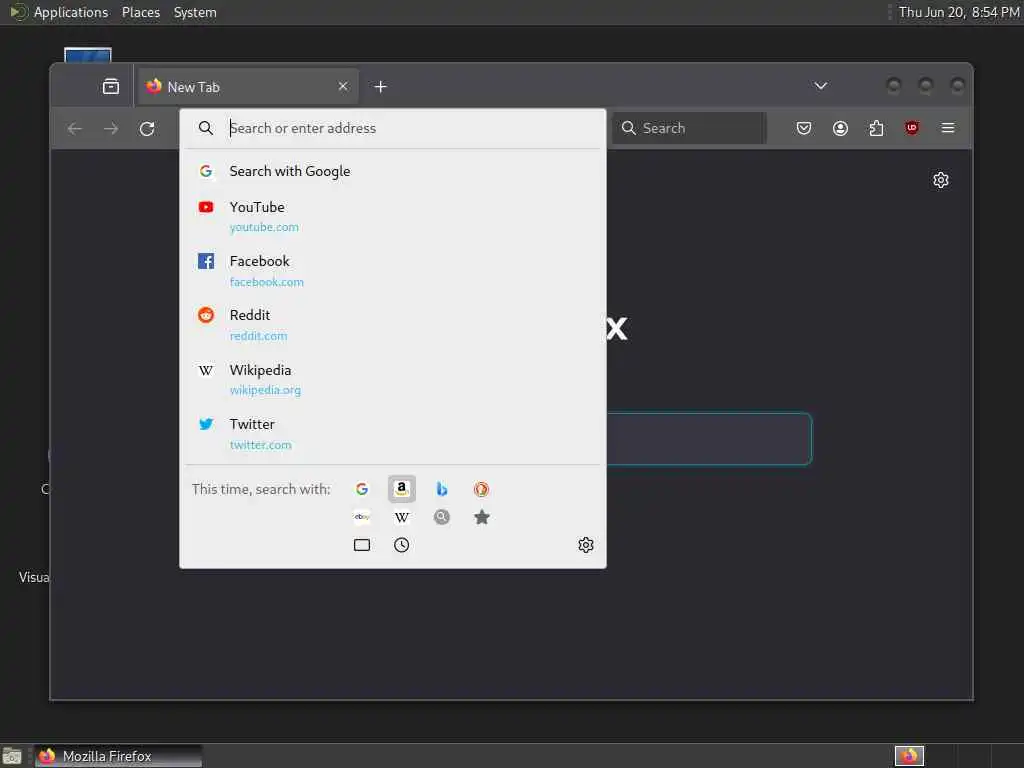Expand the list all tabs chevron

point(821,86)
